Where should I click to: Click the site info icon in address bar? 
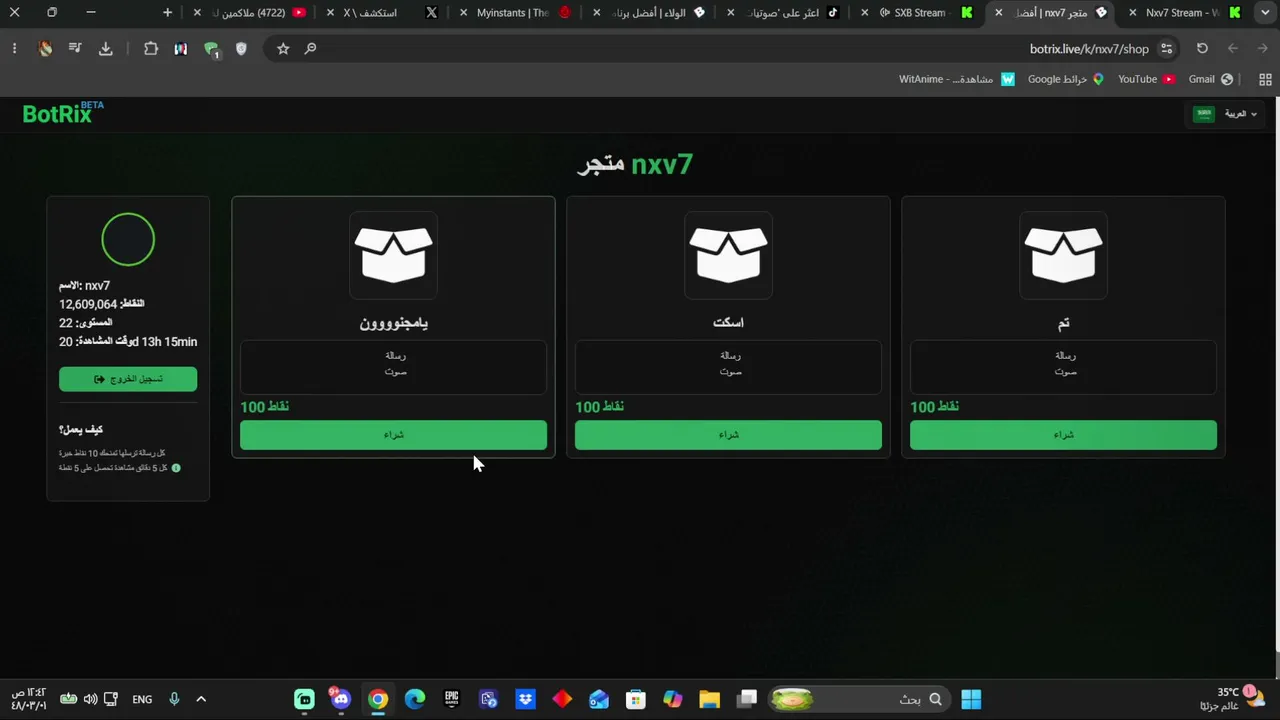tap(1166, 49)
